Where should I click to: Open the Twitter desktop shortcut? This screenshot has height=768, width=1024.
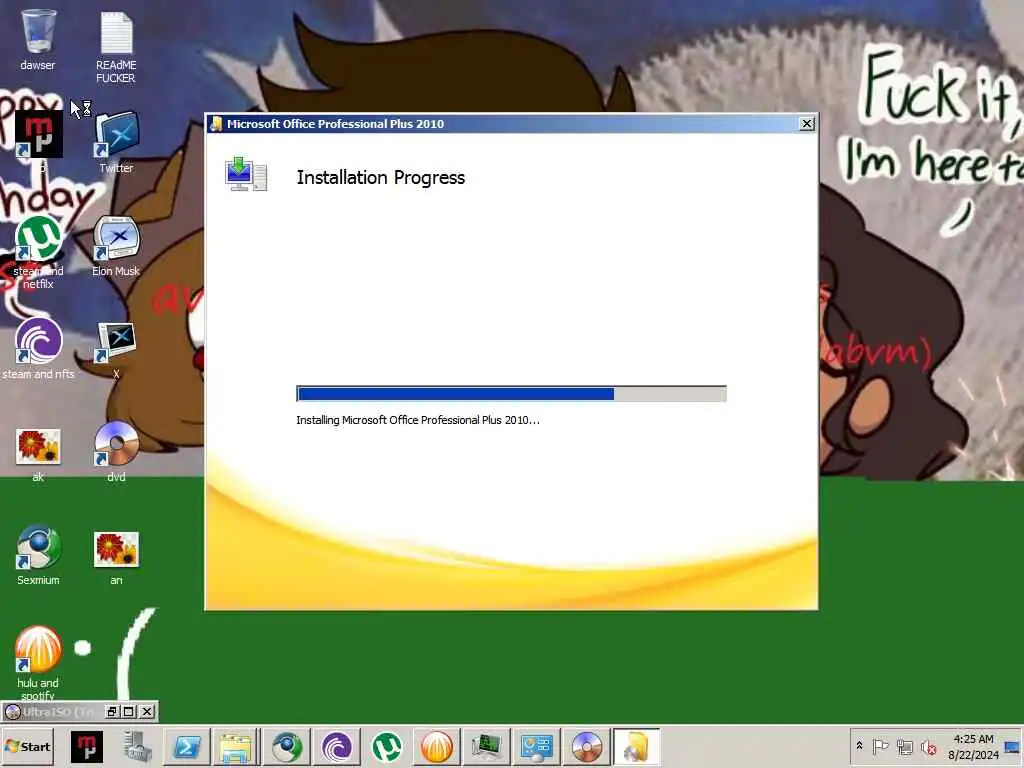[116, 142]
